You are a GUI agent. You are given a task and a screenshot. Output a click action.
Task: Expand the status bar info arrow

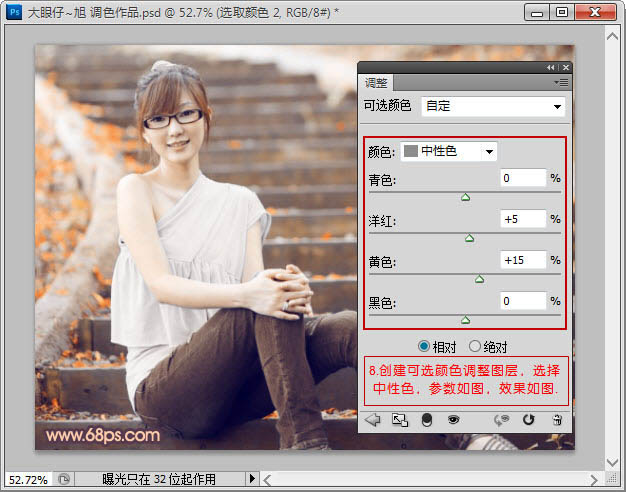click(250, 480)
